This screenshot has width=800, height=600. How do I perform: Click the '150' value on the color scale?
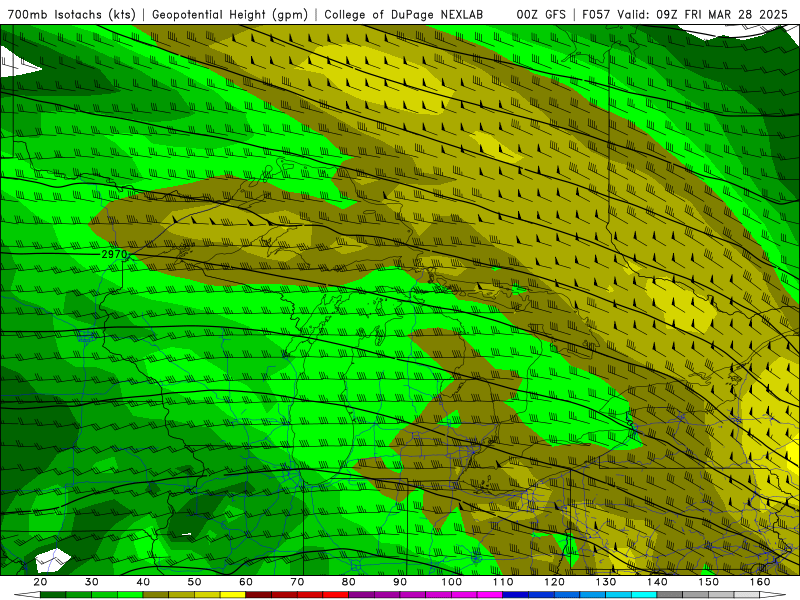coord(709,582)
